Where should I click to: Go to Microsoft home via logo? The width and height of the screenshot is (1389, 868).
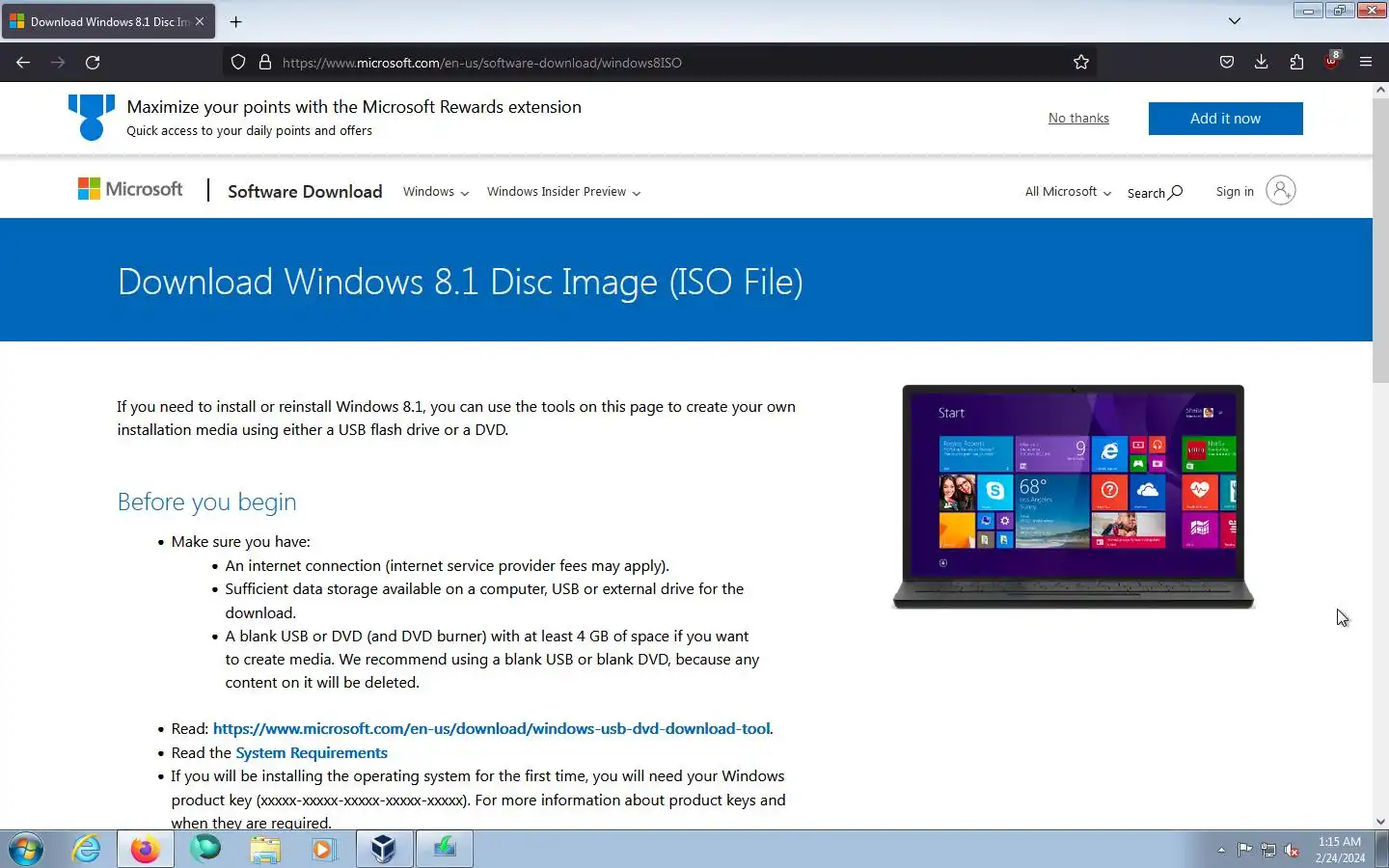pyautogui.click(x=130, y=189)
